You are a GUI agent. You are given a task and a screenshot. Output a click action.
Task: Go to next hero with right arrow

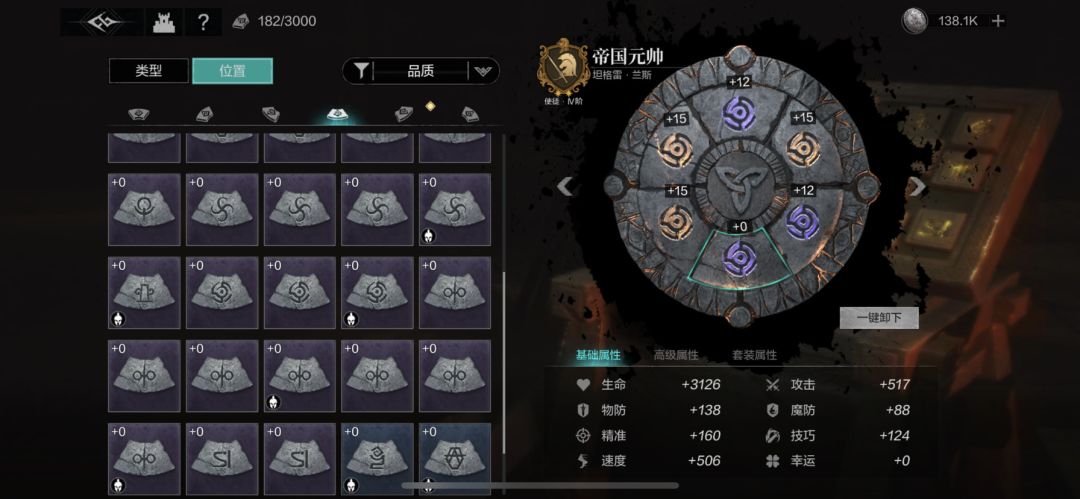pyautogui.click(x=918, y=186)
